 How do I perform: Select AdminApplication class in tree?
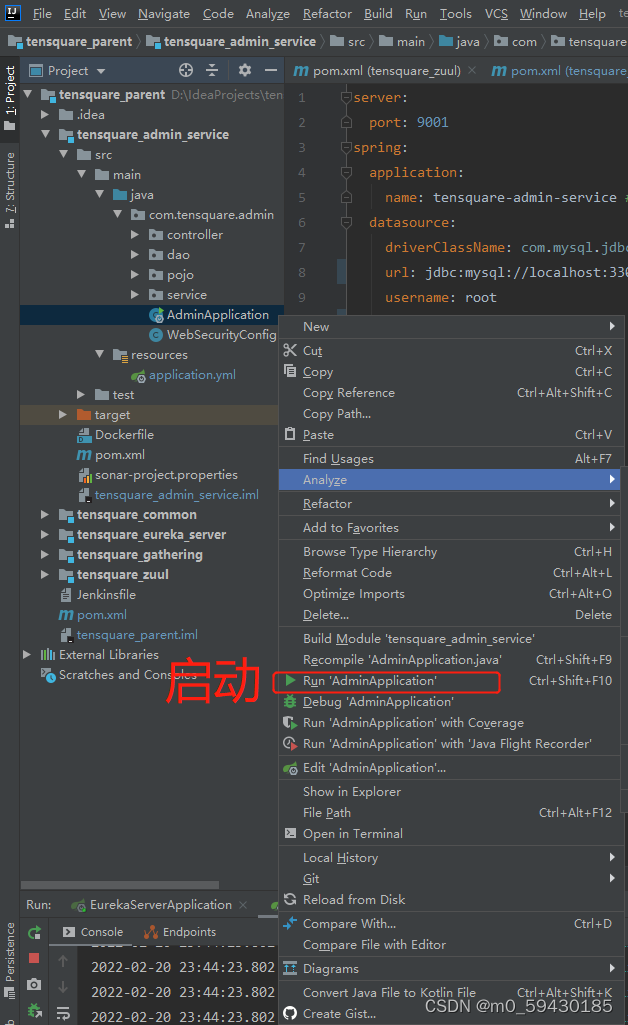[x=217, y=315]
